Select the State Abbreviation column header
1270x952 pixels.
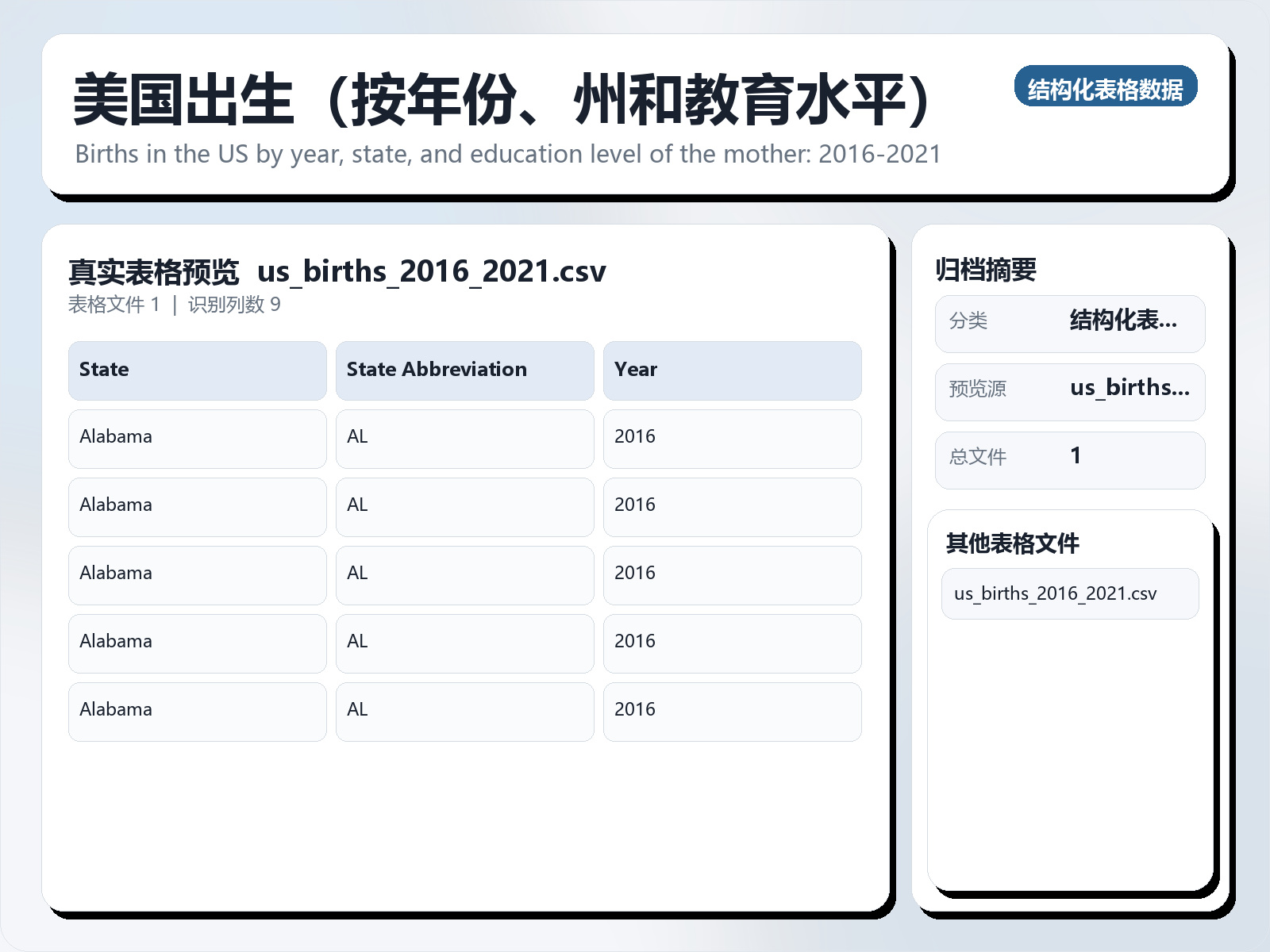click(x=464, y=370)
